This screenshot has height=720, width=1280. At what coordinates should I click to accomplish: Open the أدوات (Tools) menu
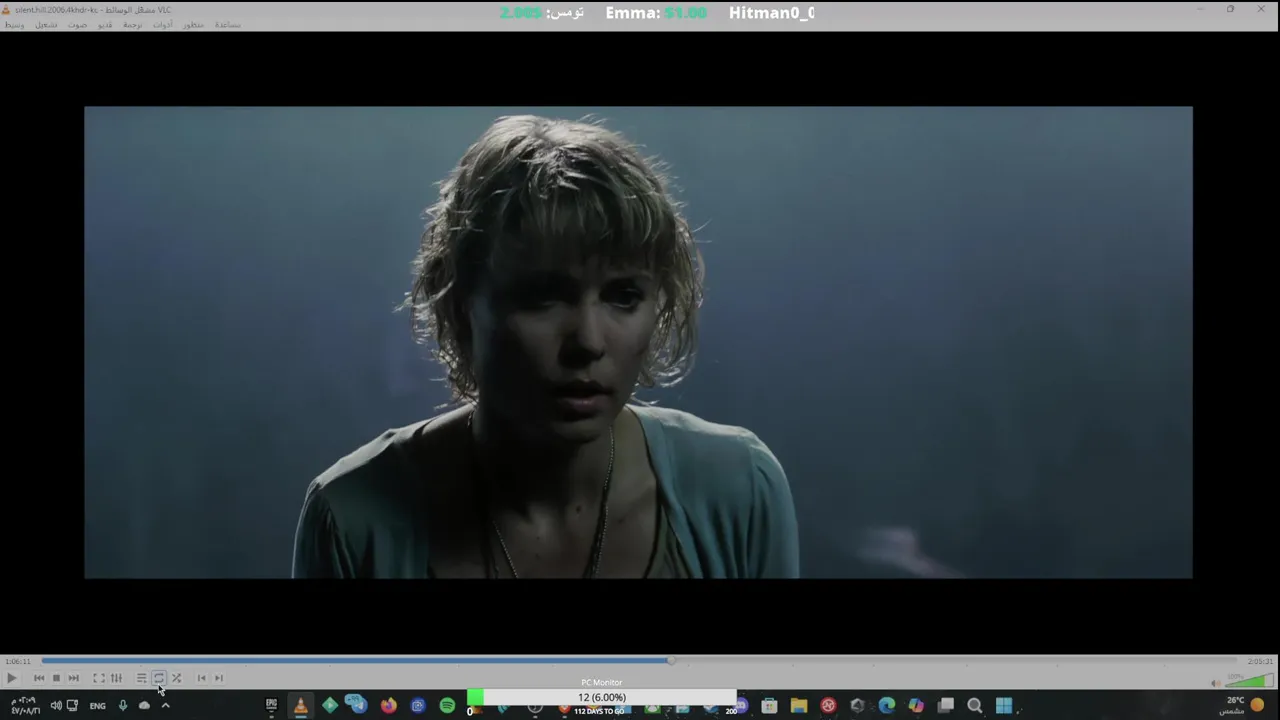click(x=163, y=24)
